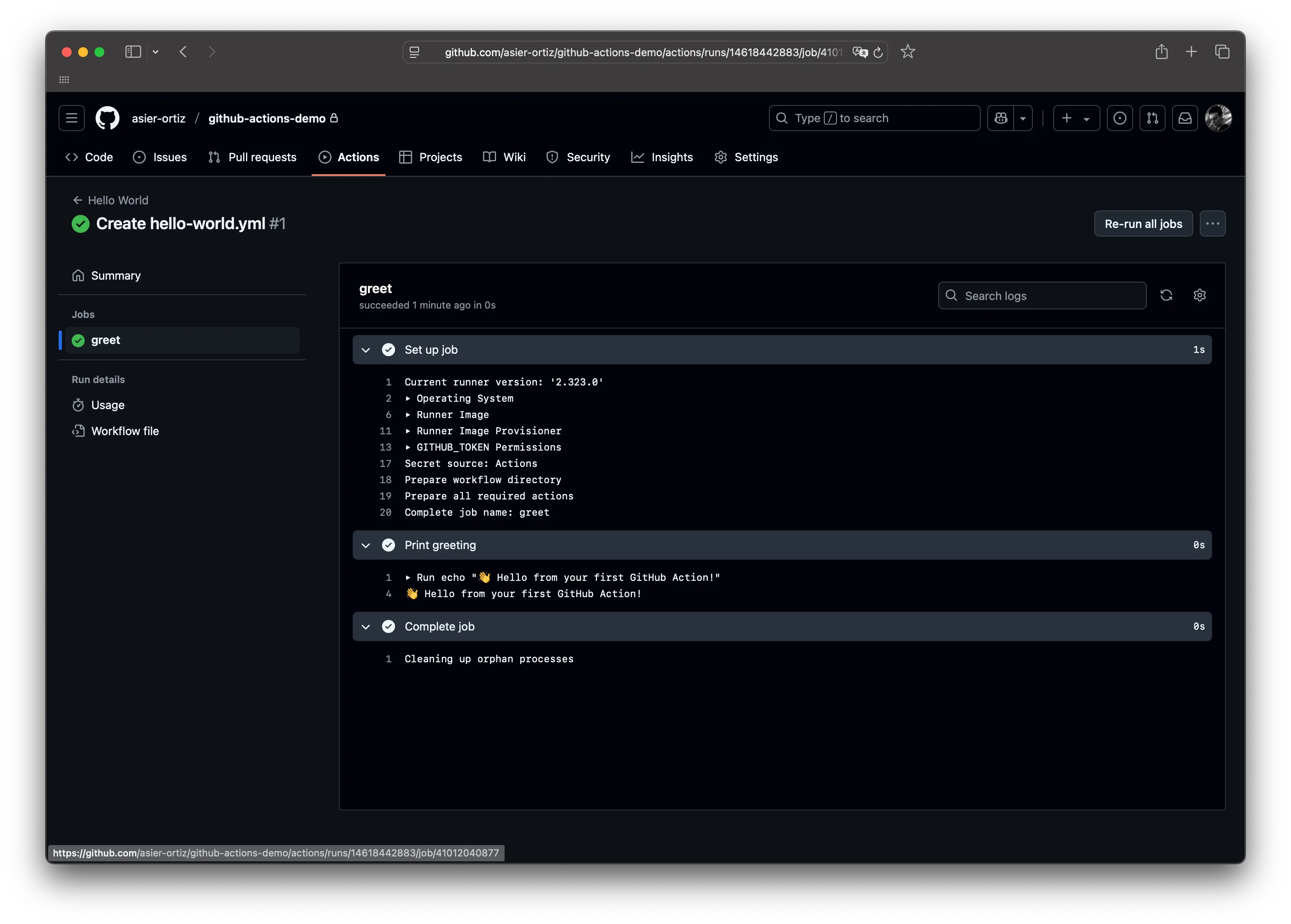
Task: Reload the page with the refresh icon
Action: (x=878, y=53)
